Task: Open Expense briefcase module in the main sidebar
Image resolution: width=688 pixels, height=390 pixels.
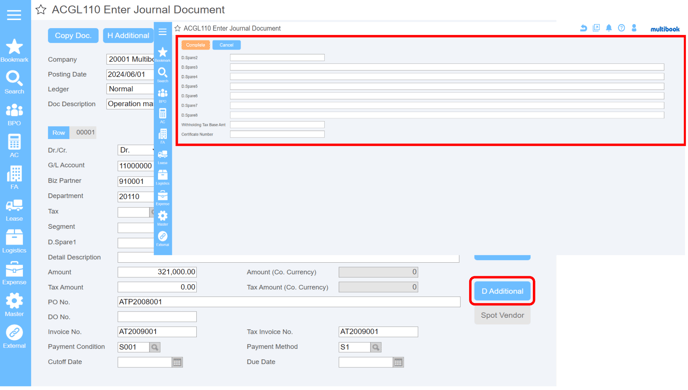Action: point(14,273)
